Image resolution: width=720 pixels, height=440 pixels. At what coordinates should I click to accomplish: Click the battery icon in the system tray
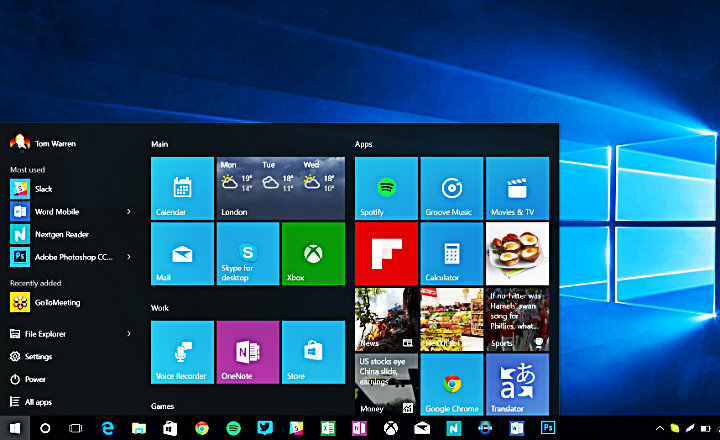[x=705, y=429]
